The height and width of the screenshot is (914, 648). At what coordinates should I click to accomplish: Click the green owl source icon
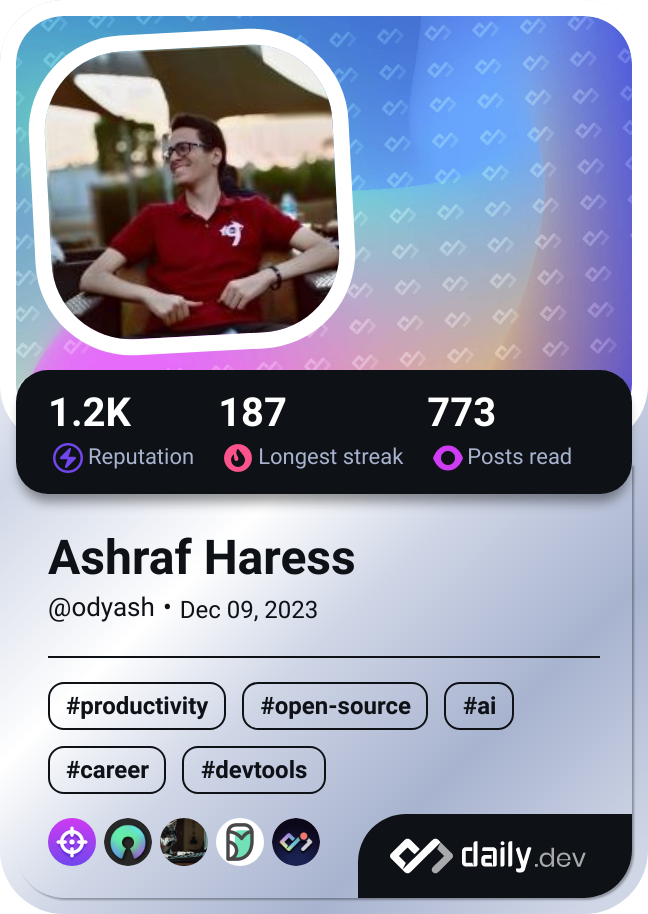[240, 842]
